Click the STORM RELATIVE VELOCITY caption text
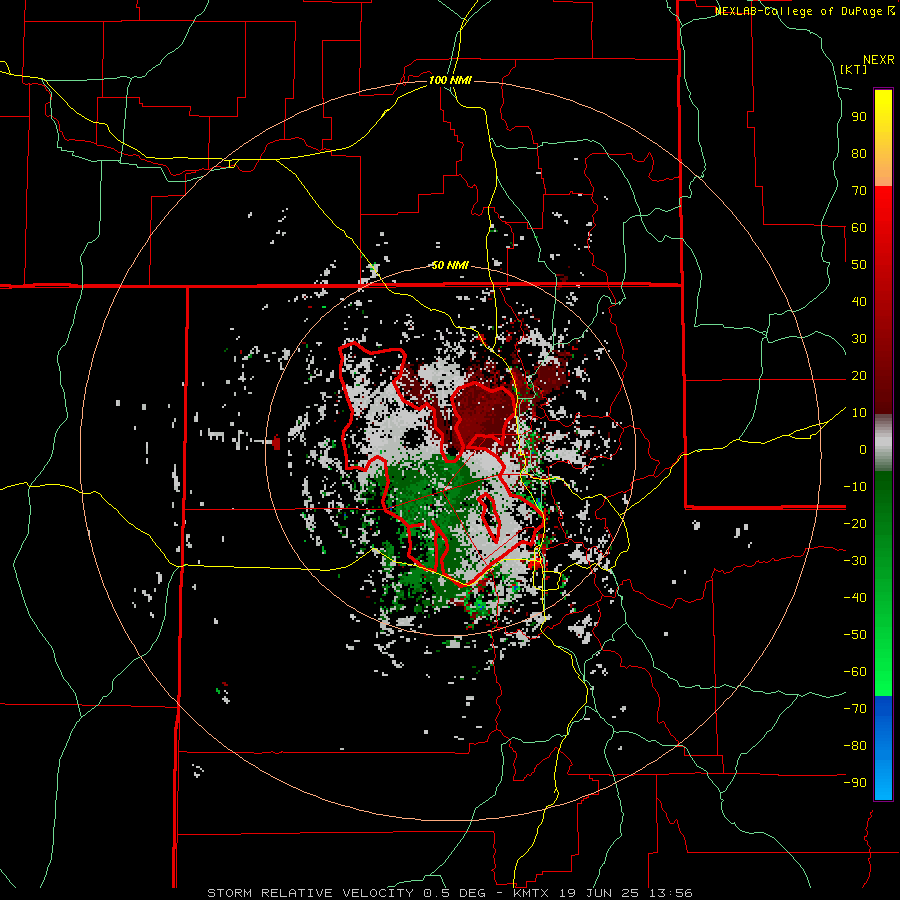 pyautogui.click(x=310, y=893)
